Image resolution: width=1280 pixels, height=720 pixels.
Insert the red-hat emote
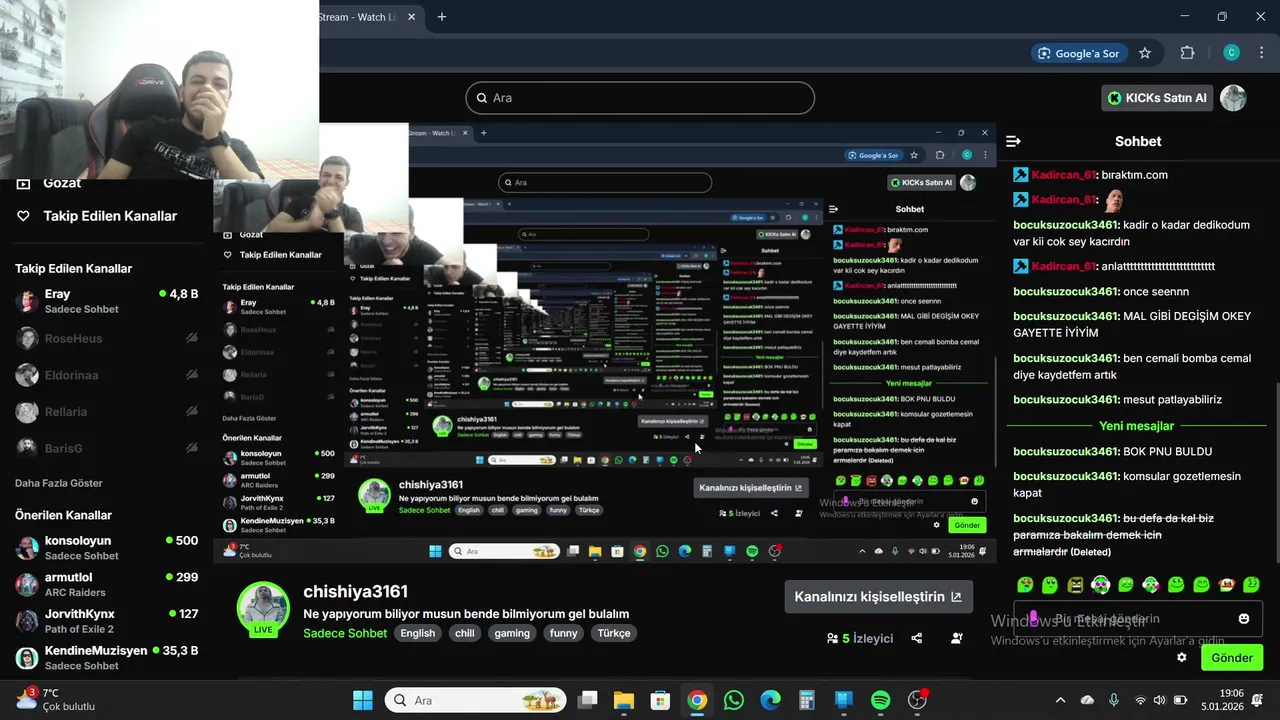[1226, 584]
